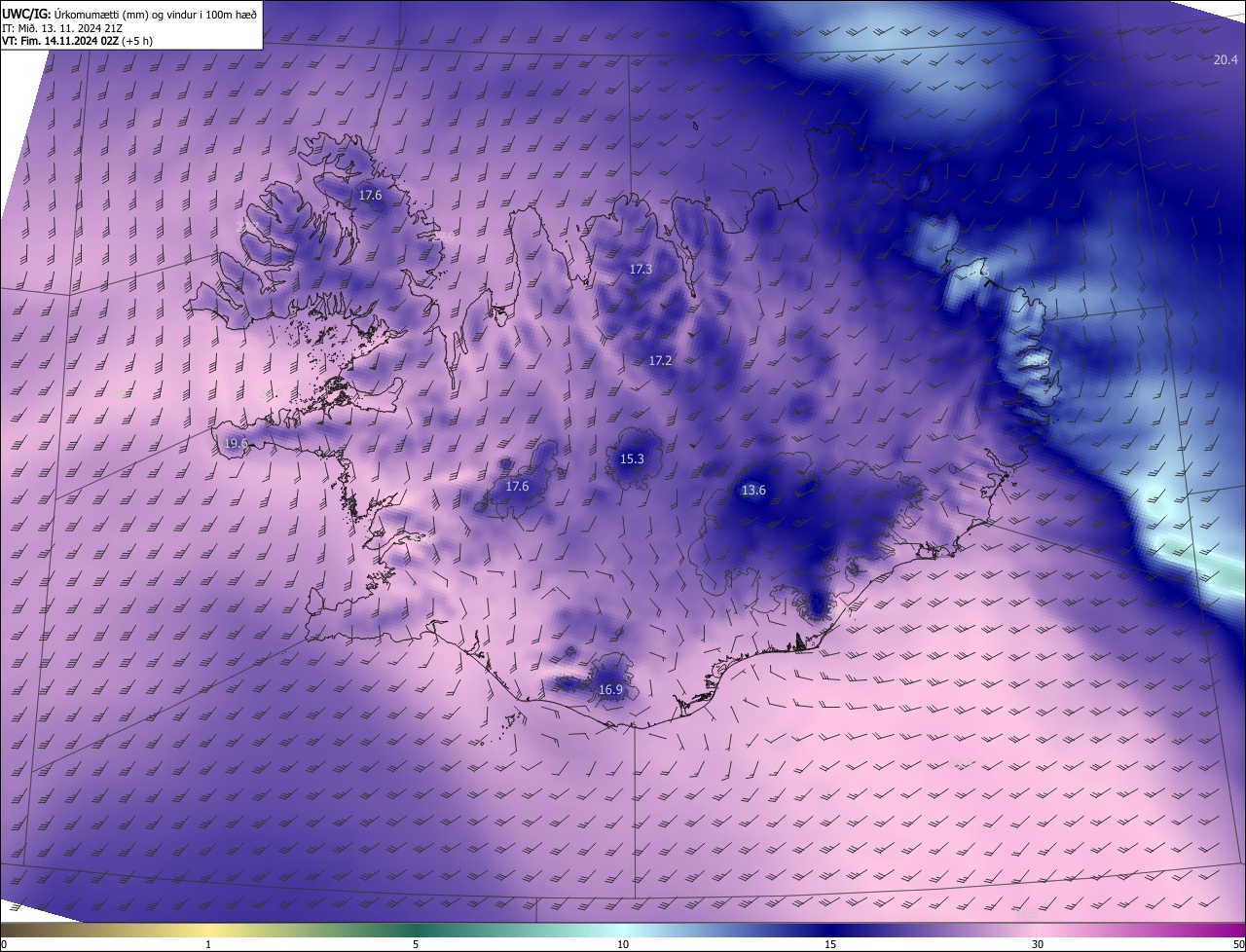Click the colorbar tick label 0
Screen dimensions: 1246x952
tap(4, 944)
